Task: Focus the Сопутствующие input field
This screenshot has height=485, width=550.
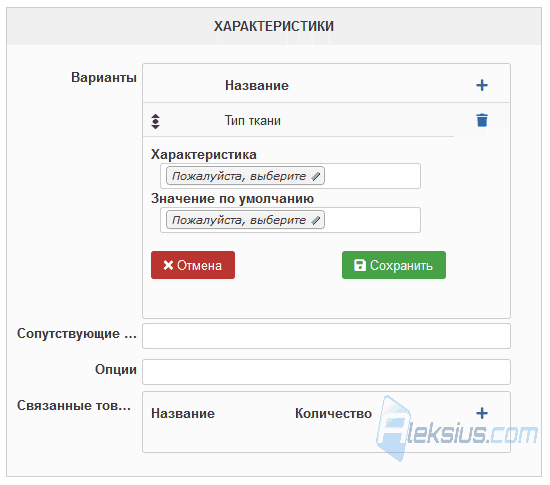Action: pos(326,336)
